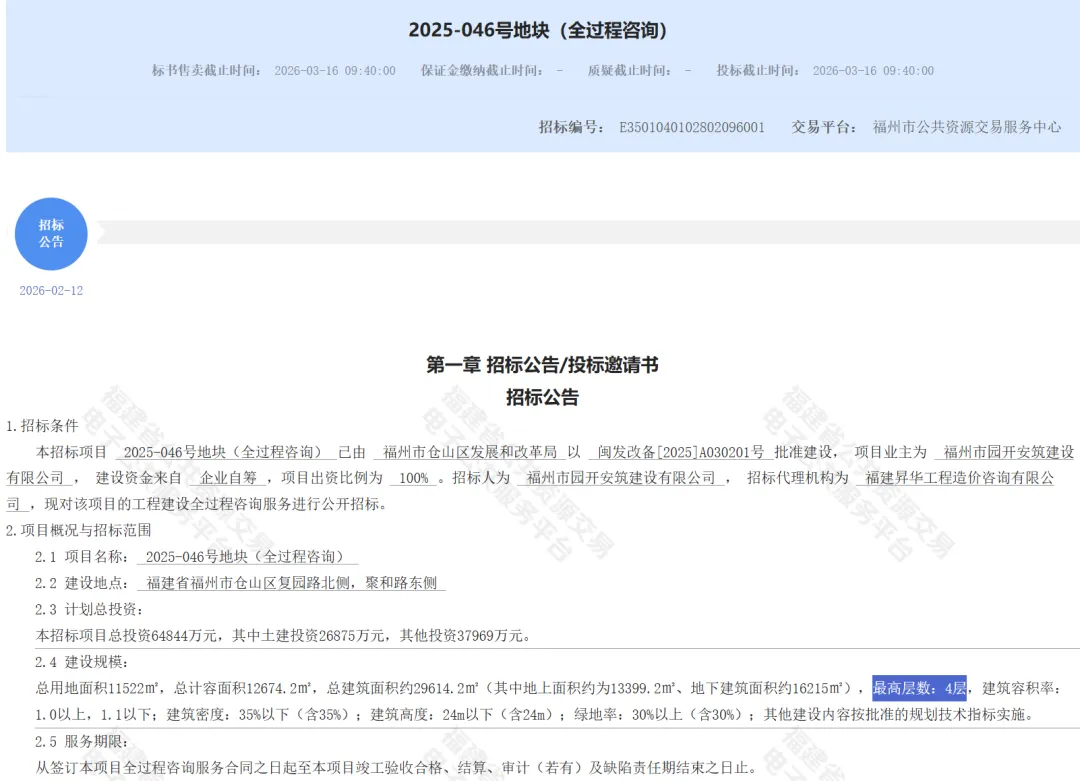1080x781 pixels.
Task: Click section heading 1.招标条件
Action: 42,426
